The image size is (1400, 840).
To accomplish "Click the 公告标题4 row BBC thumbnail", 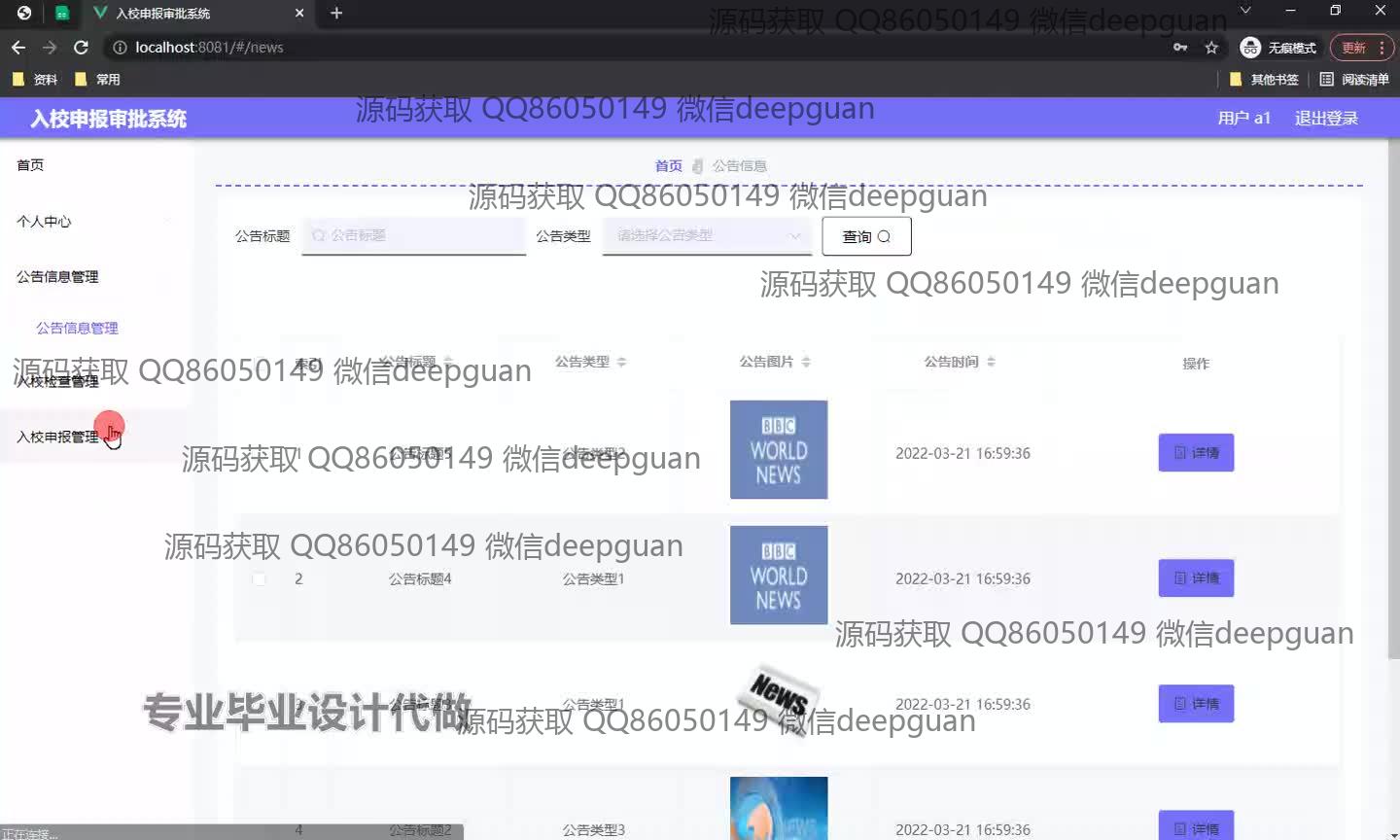I will click(779, 576).
